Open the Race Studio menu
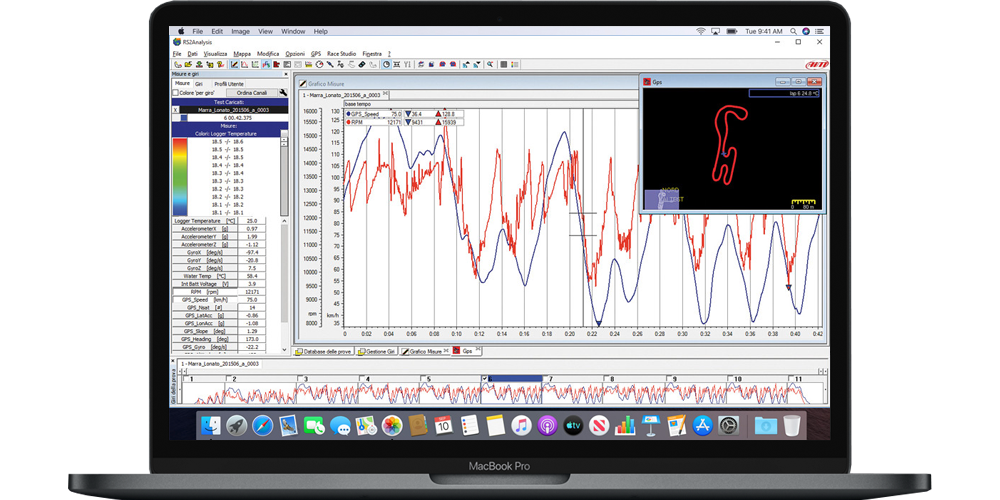 342,54
